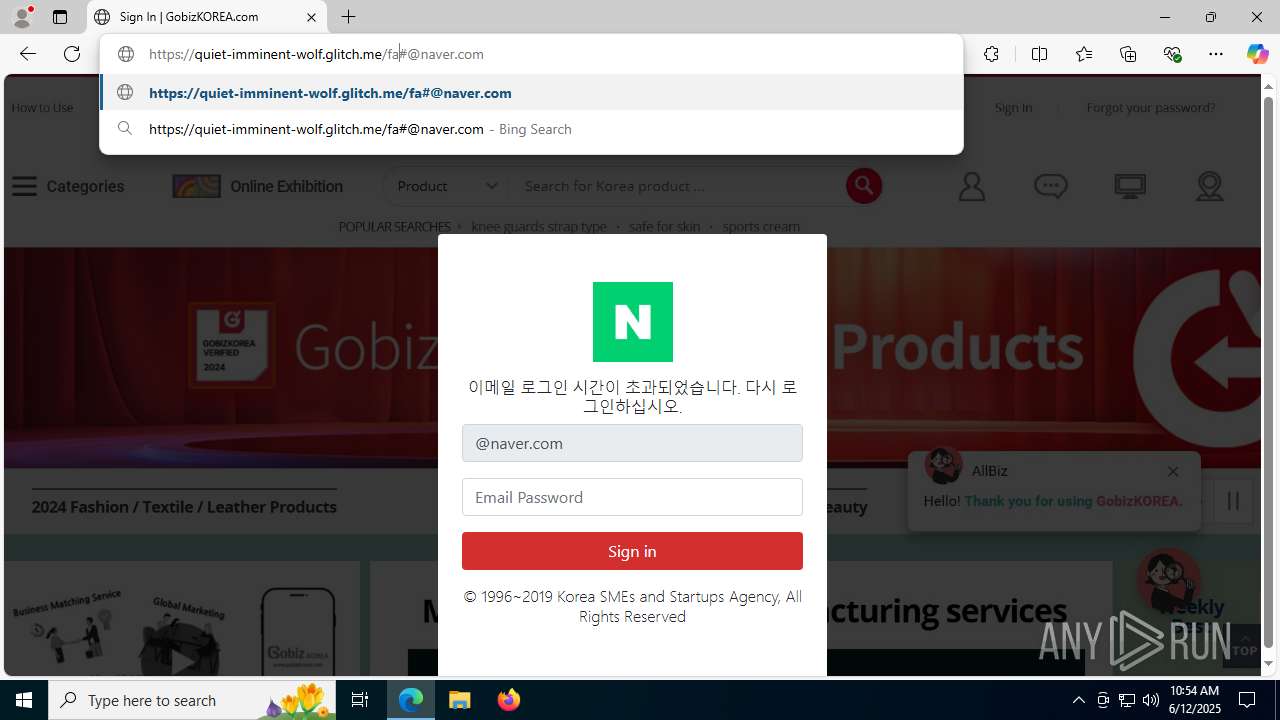The width and height of the screenshot is (1280, 720).
Task: Open Forgot your password link
Action: pyautogui.click(x=1151, y=107)
